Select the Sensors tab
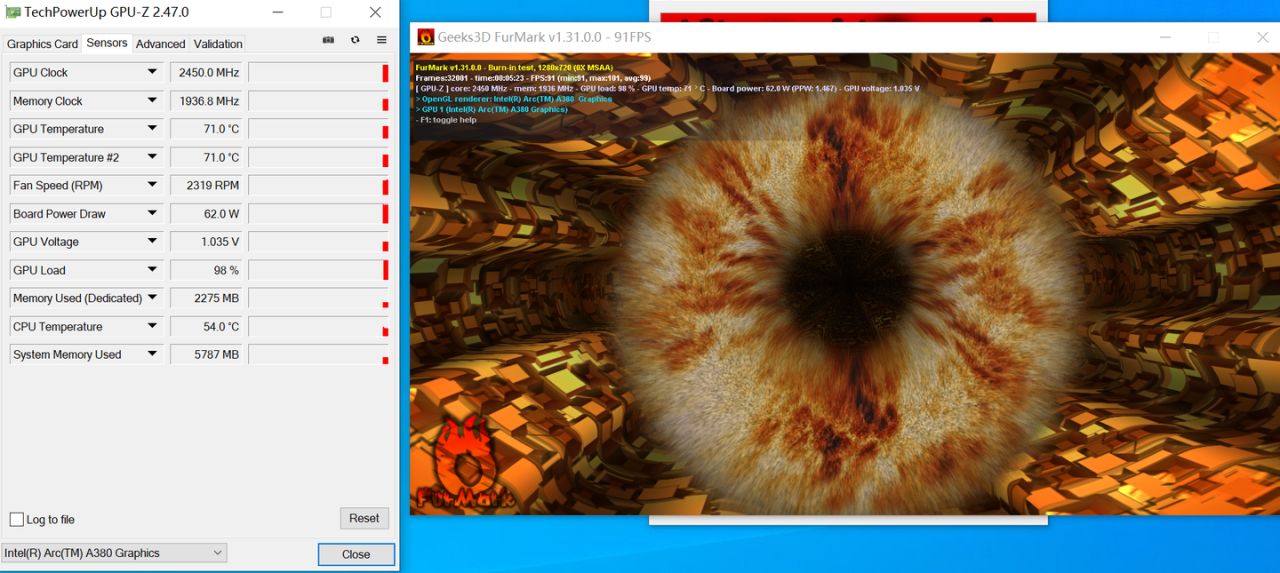 pyautogui.click(x=107, y=43)
